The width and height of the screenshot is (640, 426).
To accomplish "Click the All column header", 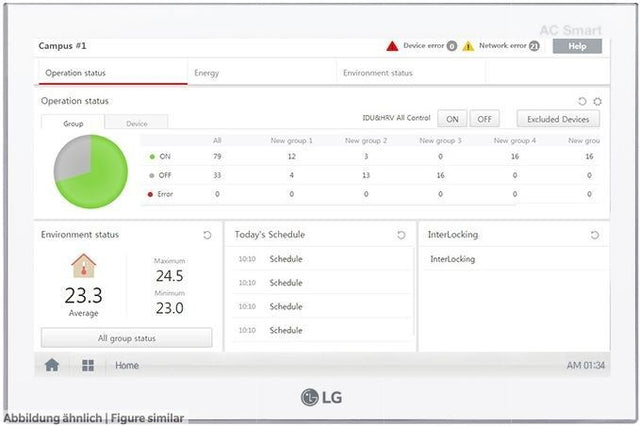I will click(217, 140).
